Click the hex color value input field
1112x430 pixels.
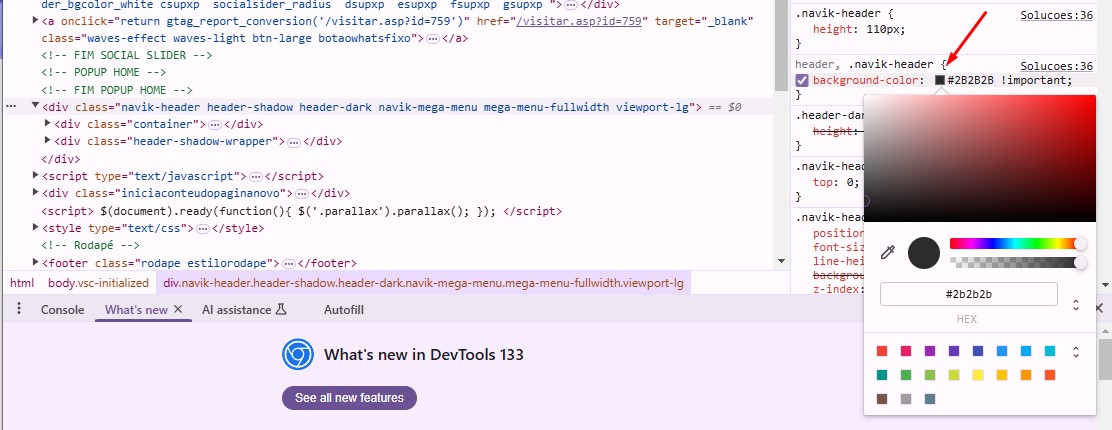tap(968, 294)
